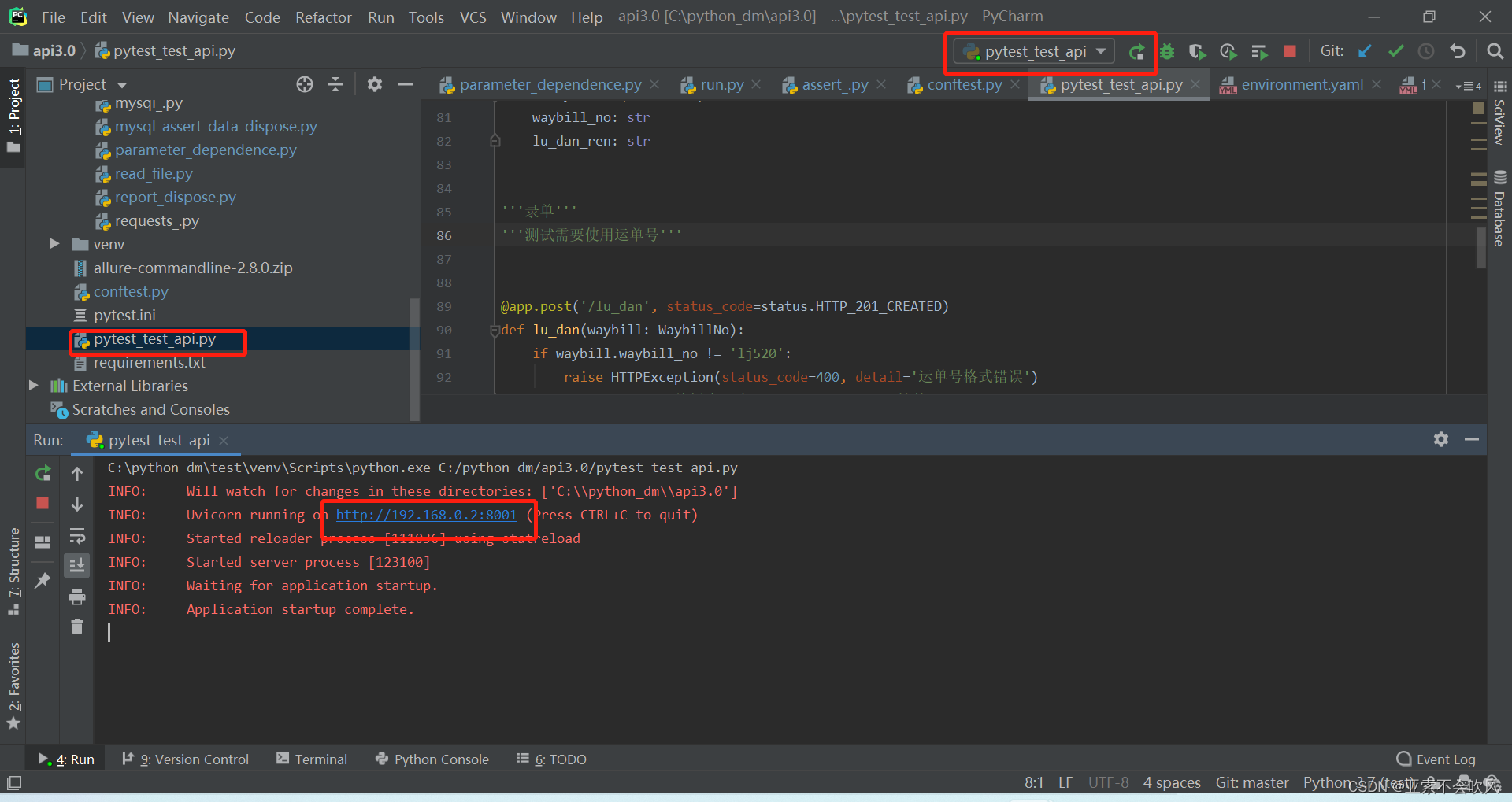This screenshot has width=1512, height=802.
Task: Go down the stack trace arrow
Action: click(x=77, y=504)
